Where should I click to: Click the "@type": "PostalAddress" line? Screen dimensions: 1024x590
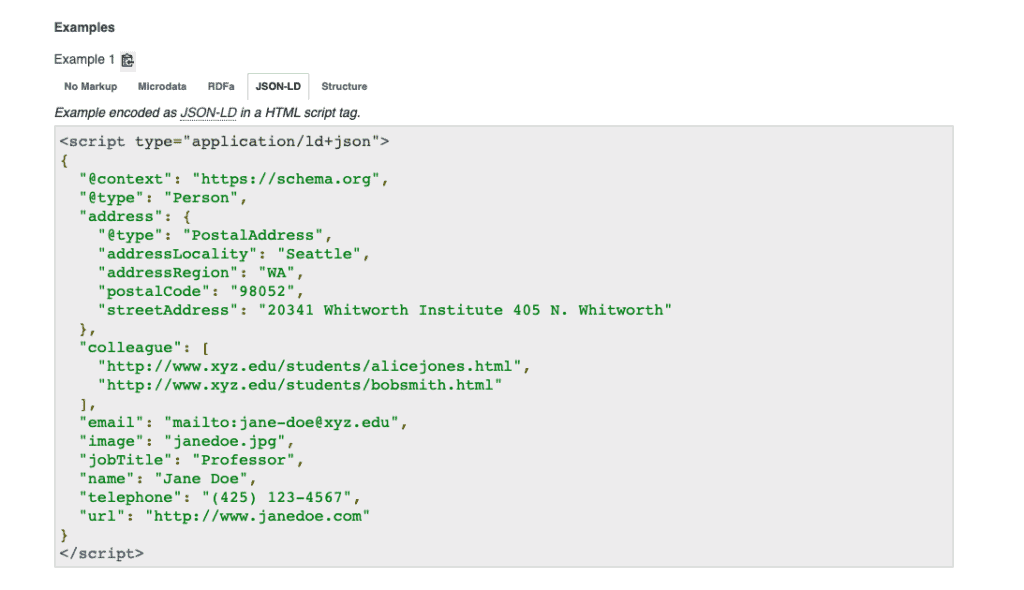point(215,235)
